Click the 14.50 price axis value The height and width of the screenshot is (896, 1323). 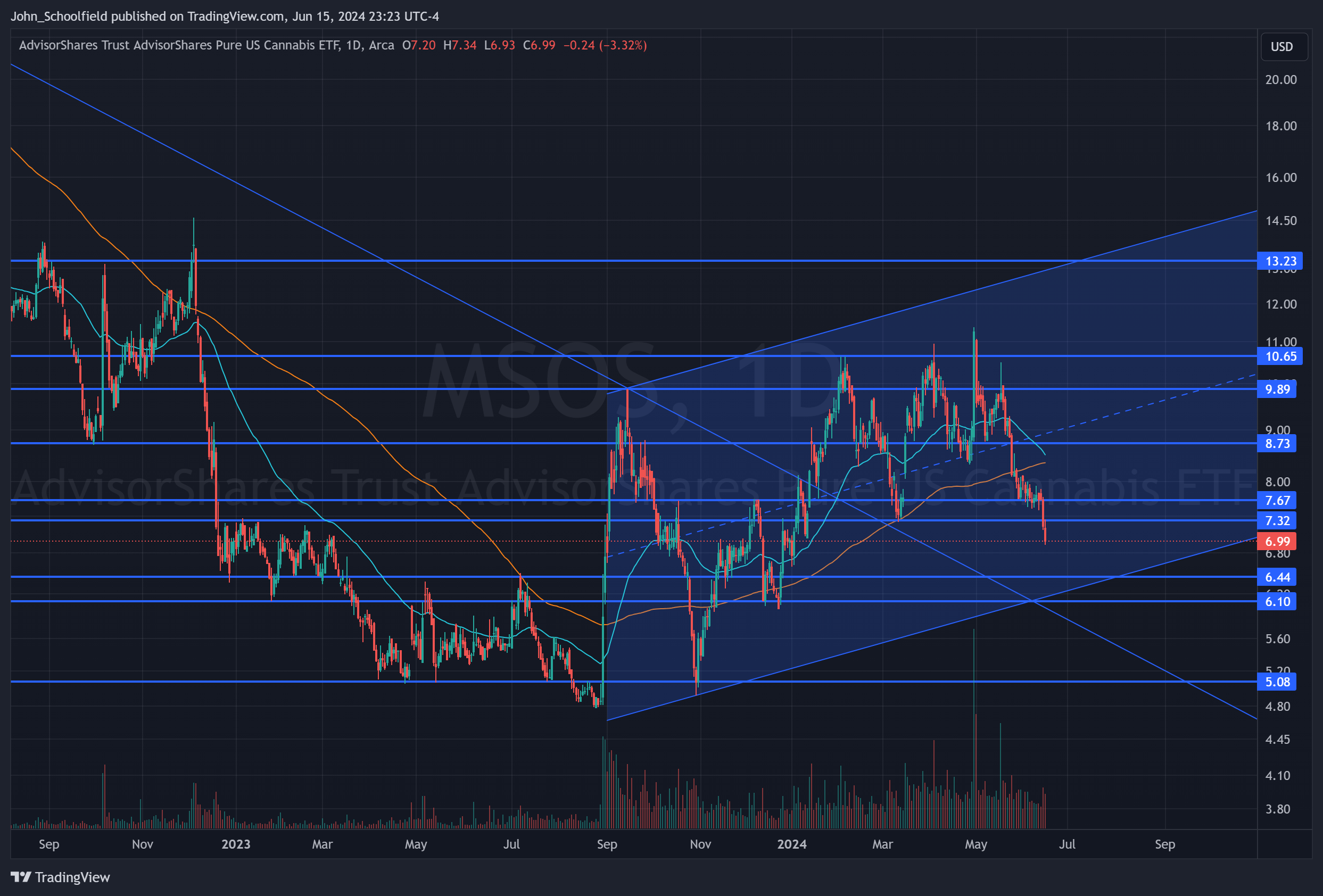[1281, 221]
